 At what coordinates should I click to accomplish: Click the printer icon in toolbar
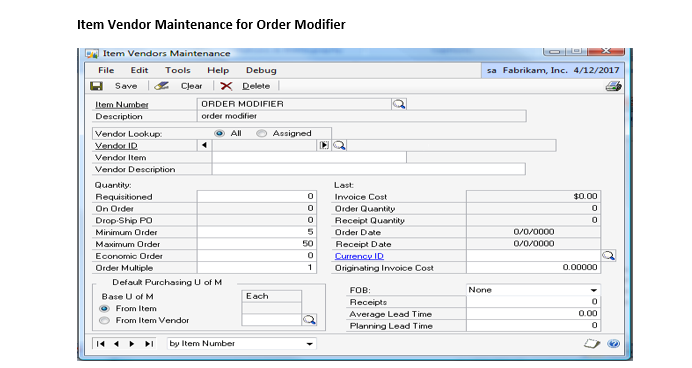(x=613, y=86)
